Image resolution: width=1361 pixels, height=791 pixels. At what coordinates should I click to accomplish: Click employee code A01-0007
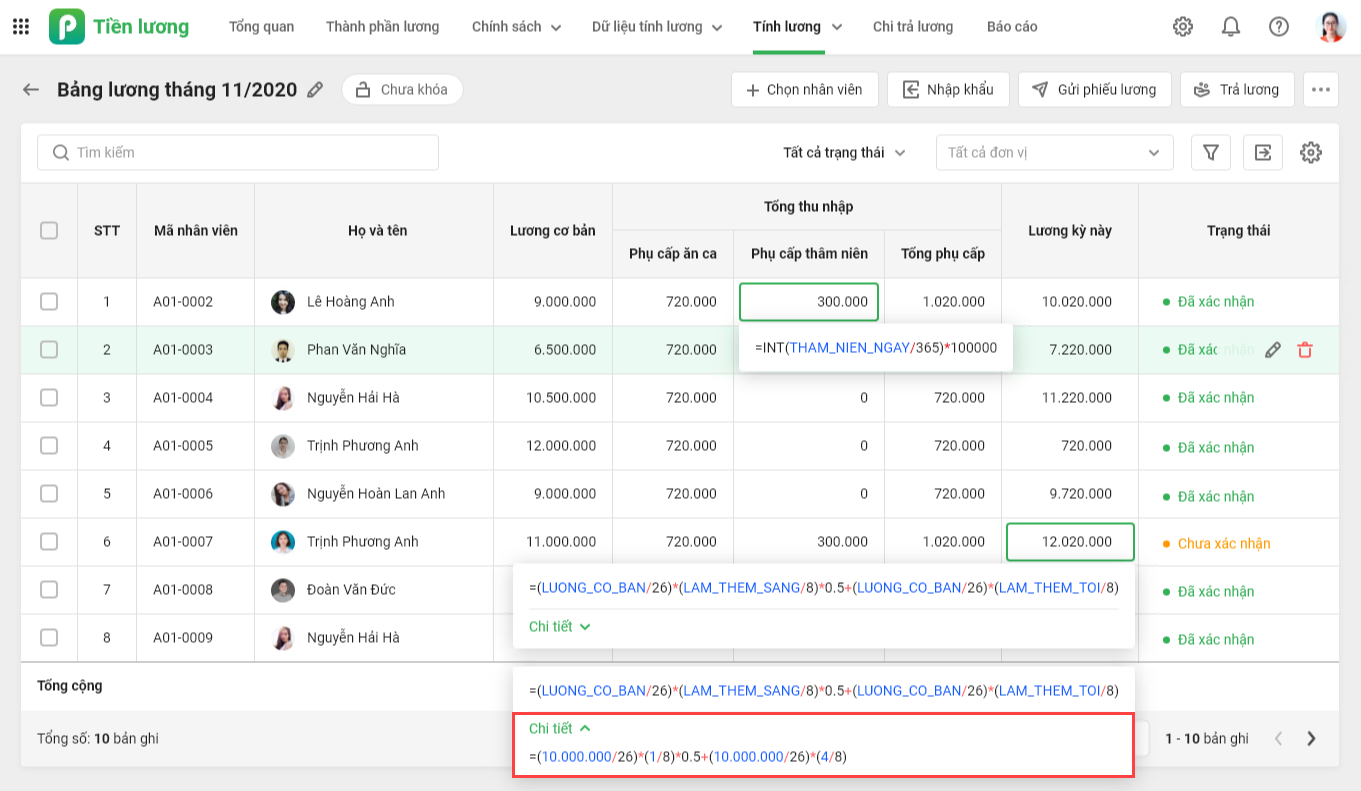(x=183, y=542)
